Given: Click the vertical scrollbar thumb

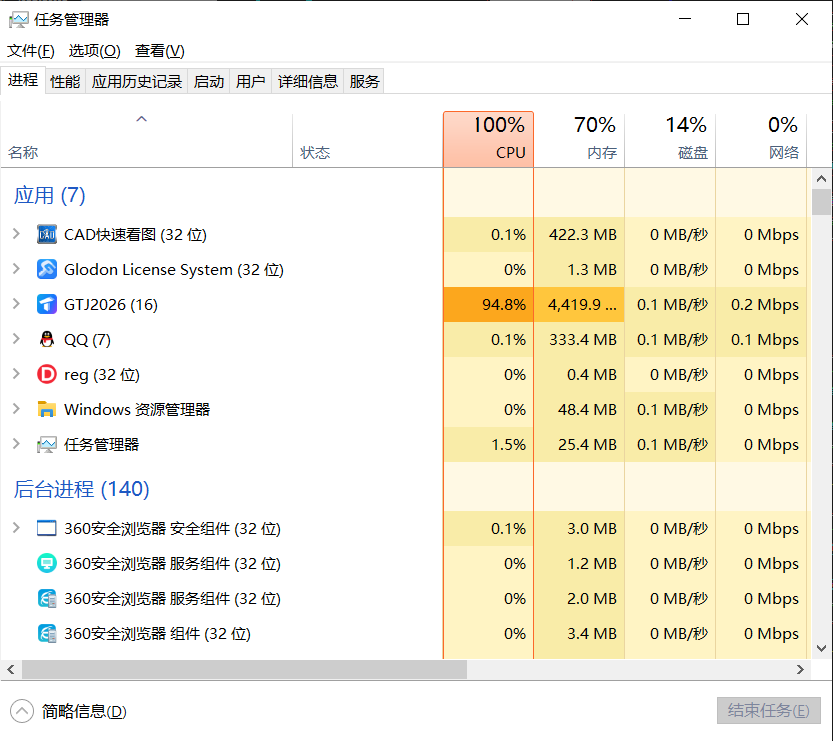Looking at the screenshot, I should click(x=821, y=202).
